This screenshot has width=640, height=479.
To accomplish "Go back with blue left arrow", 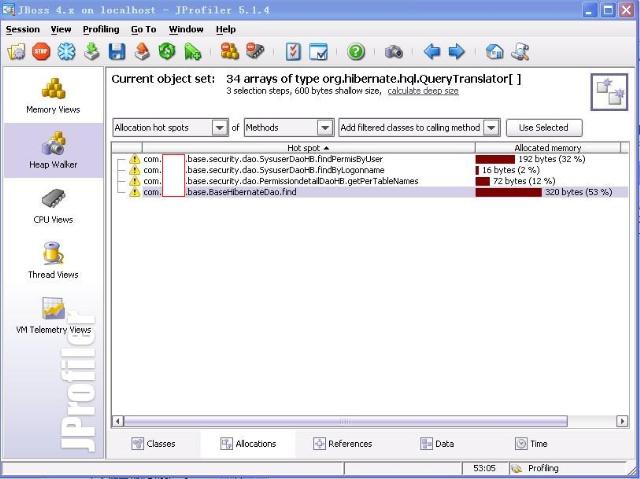I will tap(432, 52).
